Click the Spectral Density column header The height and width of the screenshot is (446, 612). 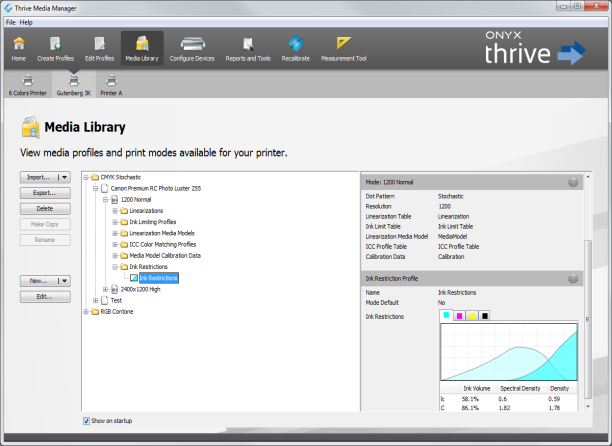tap(520, 389)
